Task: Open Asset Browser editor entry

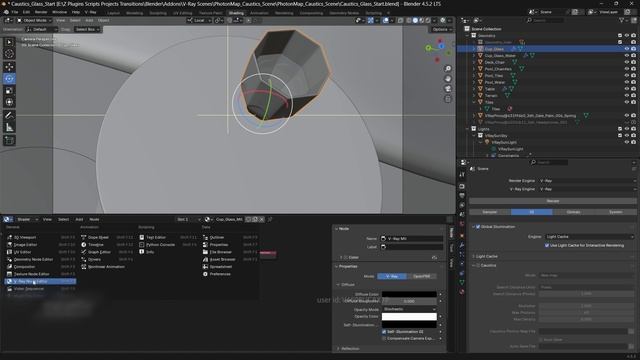Action: [x=230, y=259]
